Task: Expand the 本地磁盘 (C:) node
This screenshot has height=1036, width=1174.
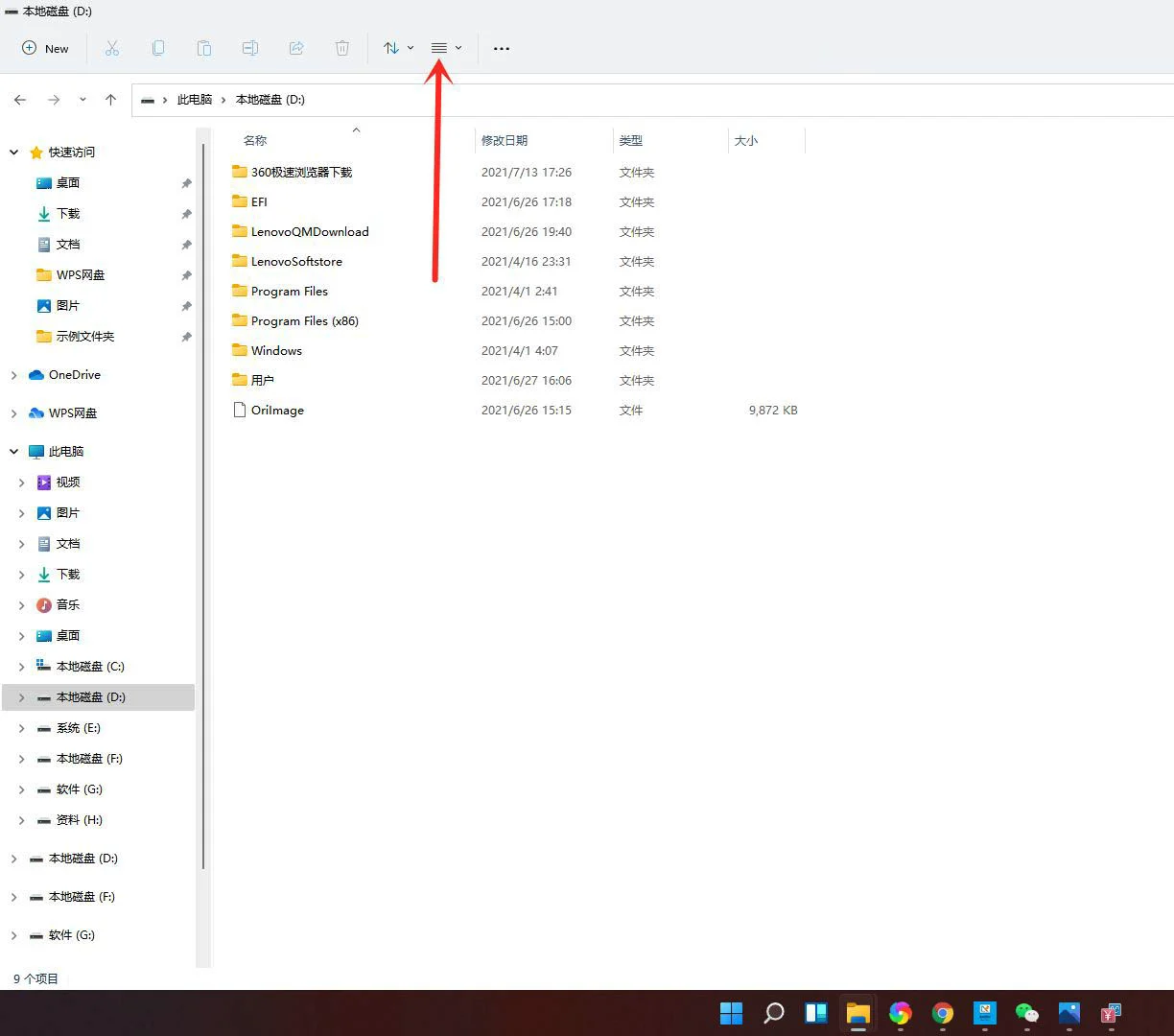Action: (22, 667)
